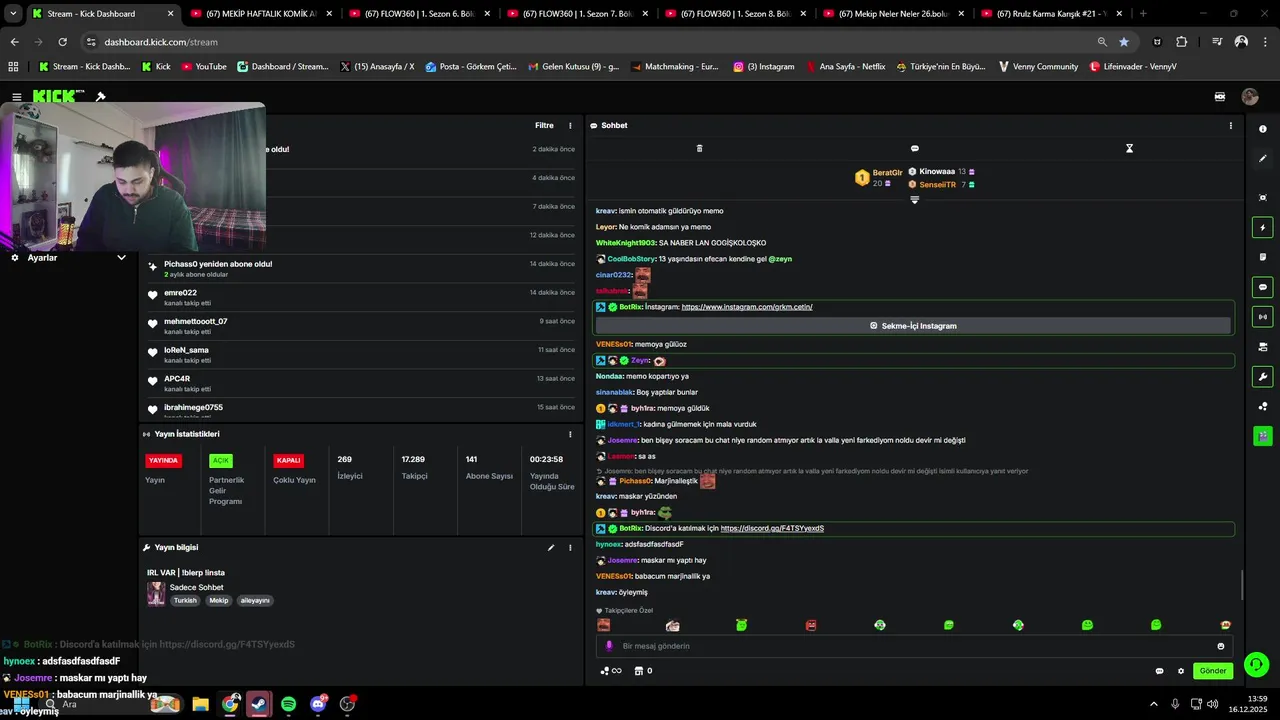Click the Filtre option in activity feed
This screenshot has width=1280, height=720.
pyautogui.click(x=544, y=126)
